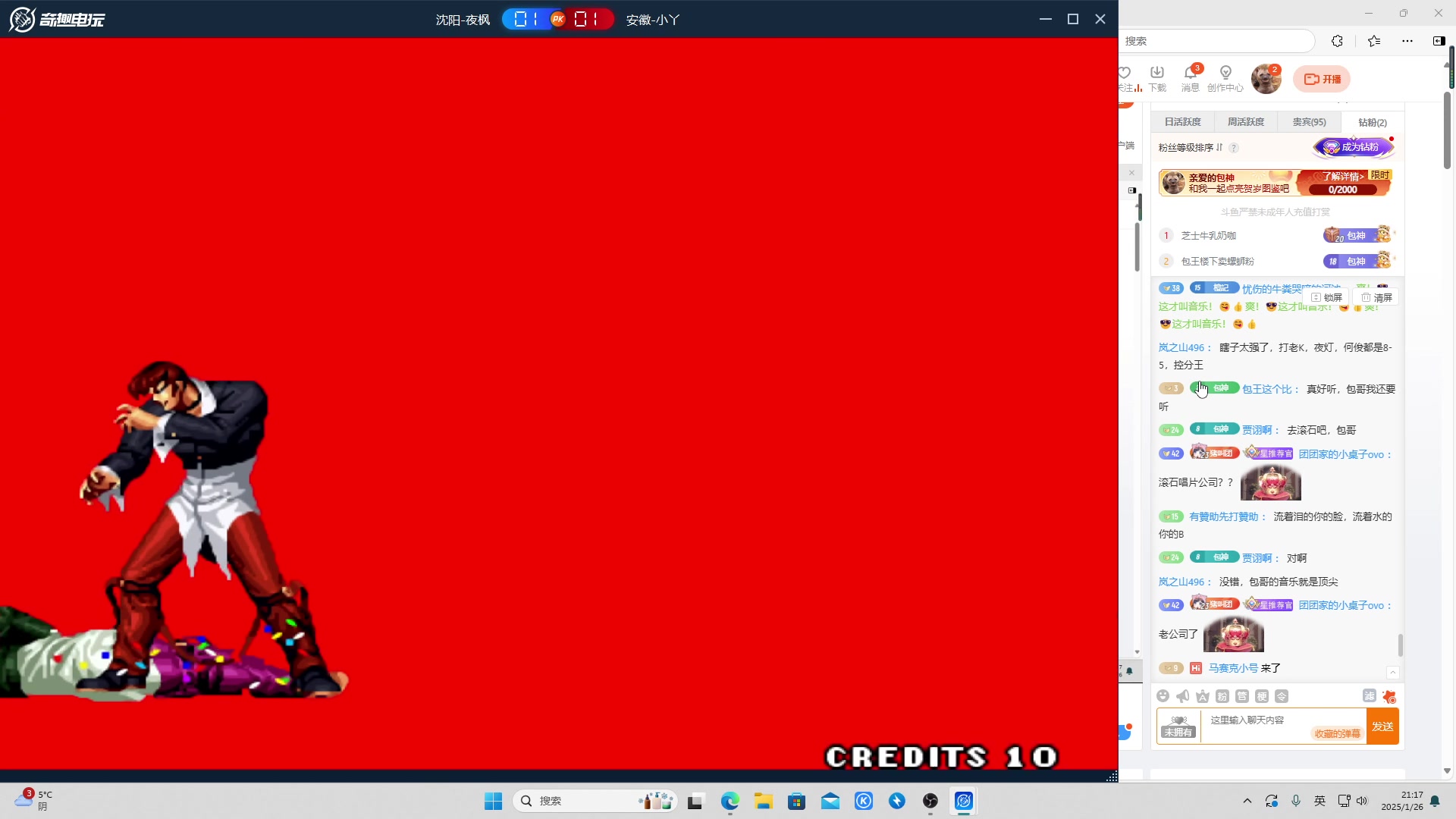This screenshot has width=1456, height=819.
Task: Expand the hidden system tray icons
Action: pyautogui.click(x=1247, y=801)
